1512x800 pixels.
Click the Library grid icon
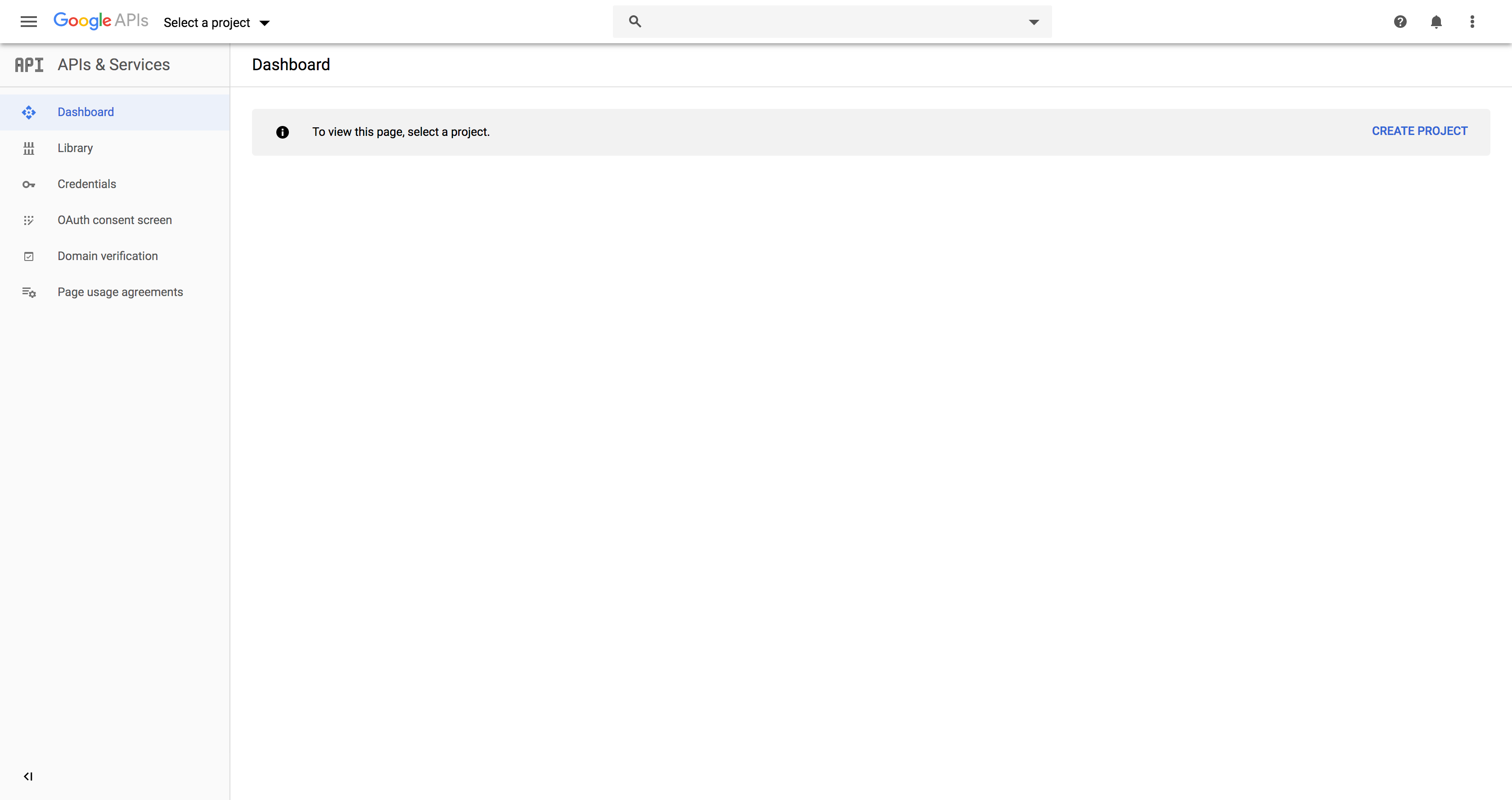(28, 148)
